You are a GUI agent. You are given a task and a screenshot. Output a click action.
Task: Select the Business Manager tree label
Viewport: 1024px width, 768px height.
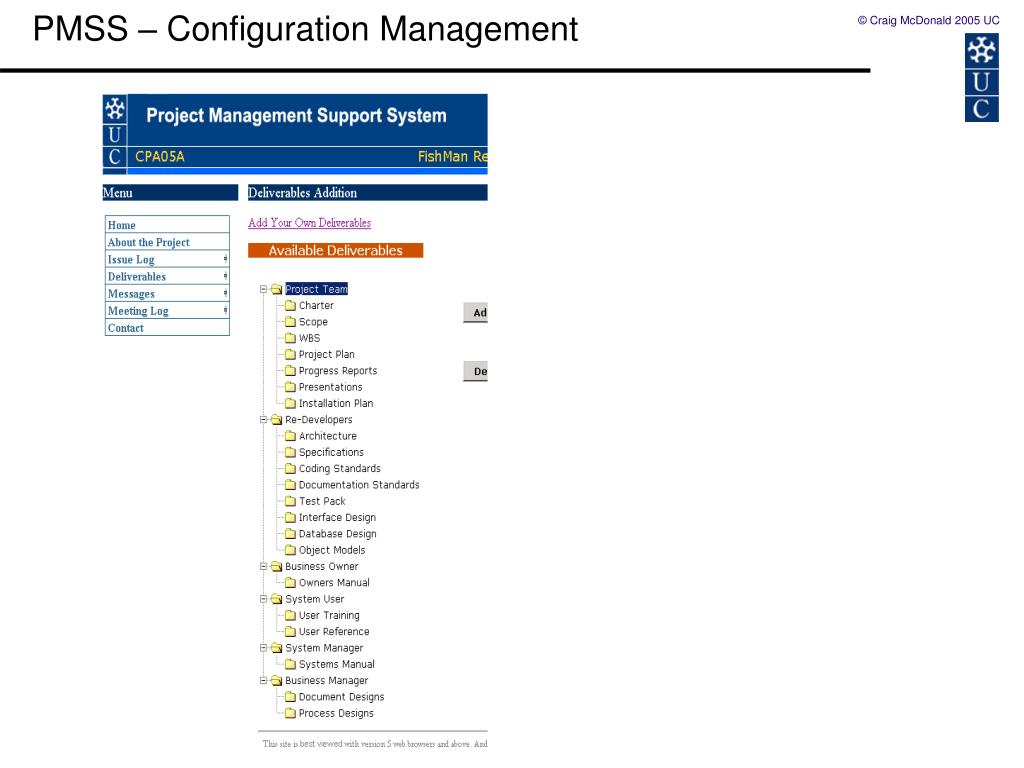click(327, 680)
